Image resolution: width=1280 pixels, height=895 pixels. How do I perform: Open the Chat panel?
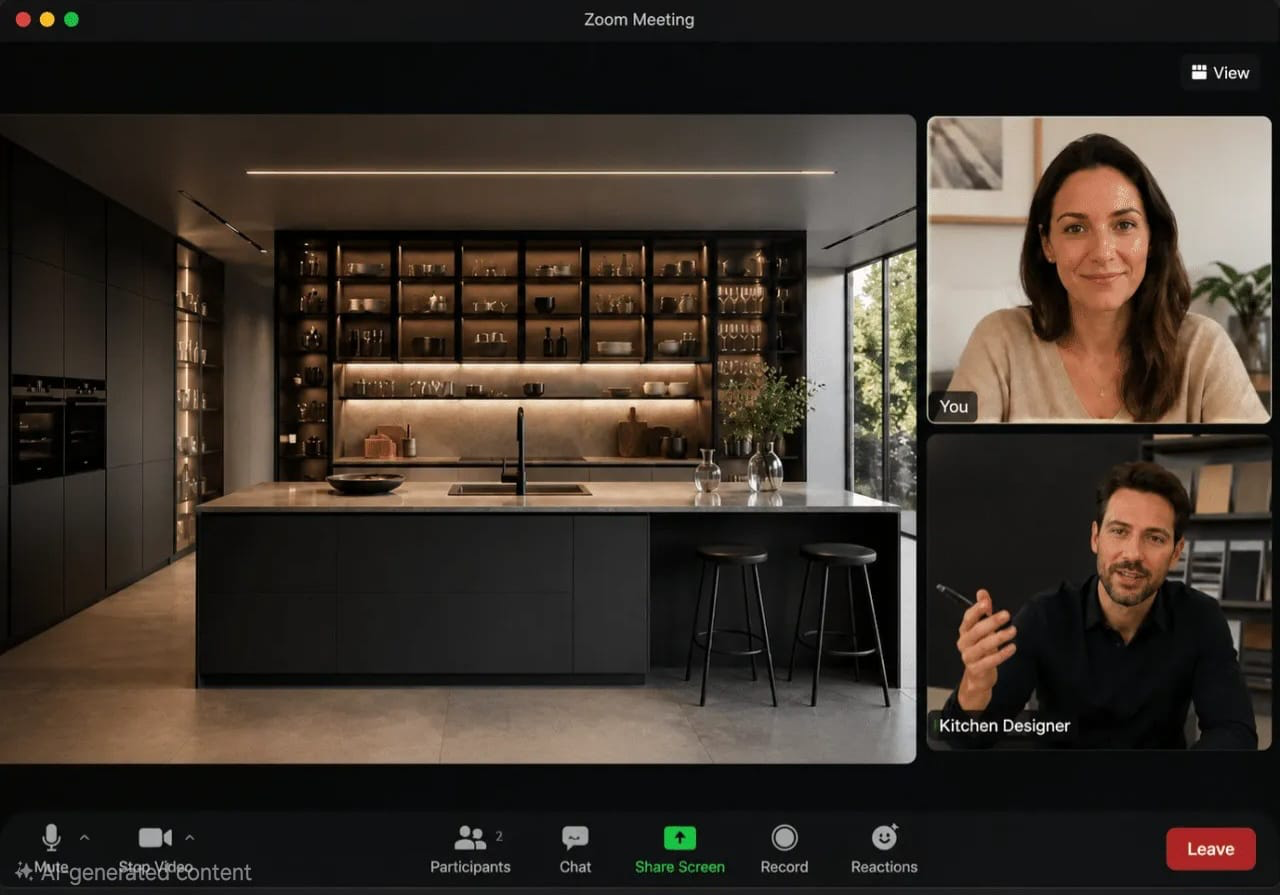tap(575, 849)
